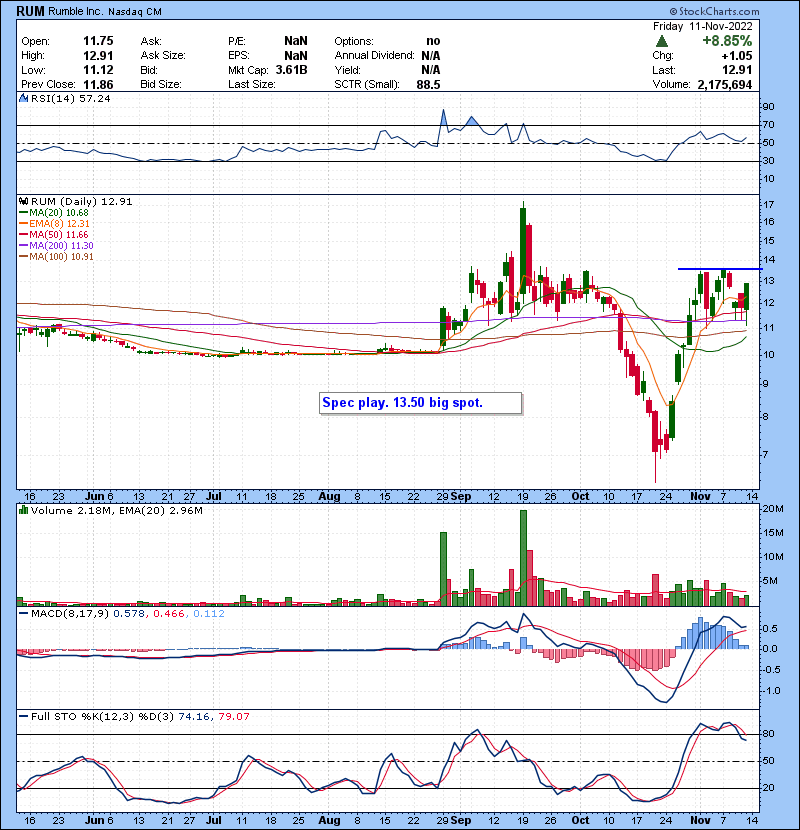Screen dimensions: 800x830
Task: Click the RUM (Daily) 12.91 chart label
Action: coord(82,202)
